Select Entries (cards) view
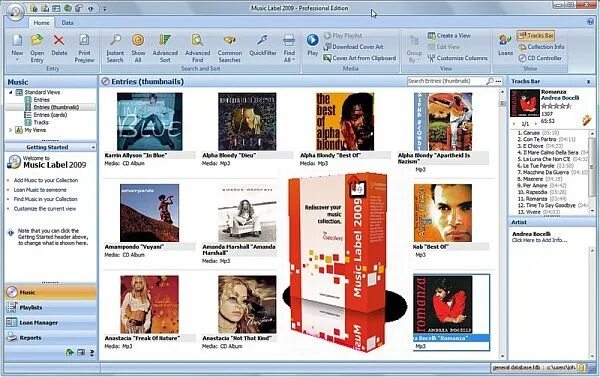This screenshot has height=377, width=600. tap(50, 115)
